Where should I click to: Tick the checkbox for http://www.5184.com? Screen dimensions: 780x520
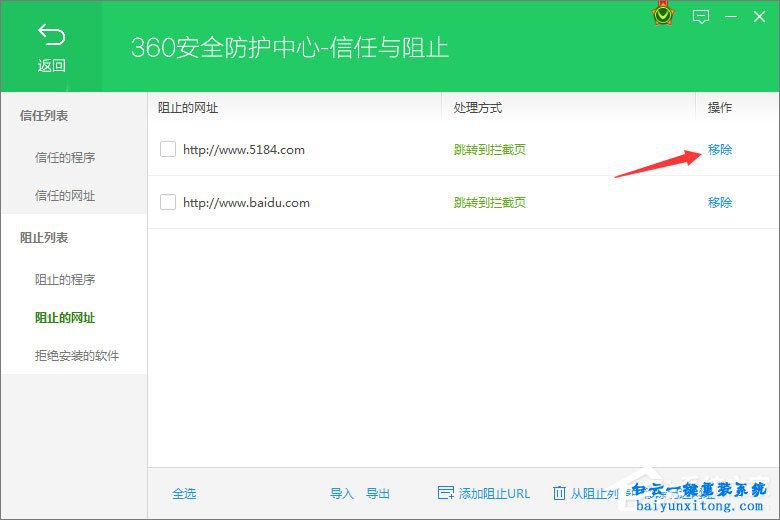tap(168, 149)
